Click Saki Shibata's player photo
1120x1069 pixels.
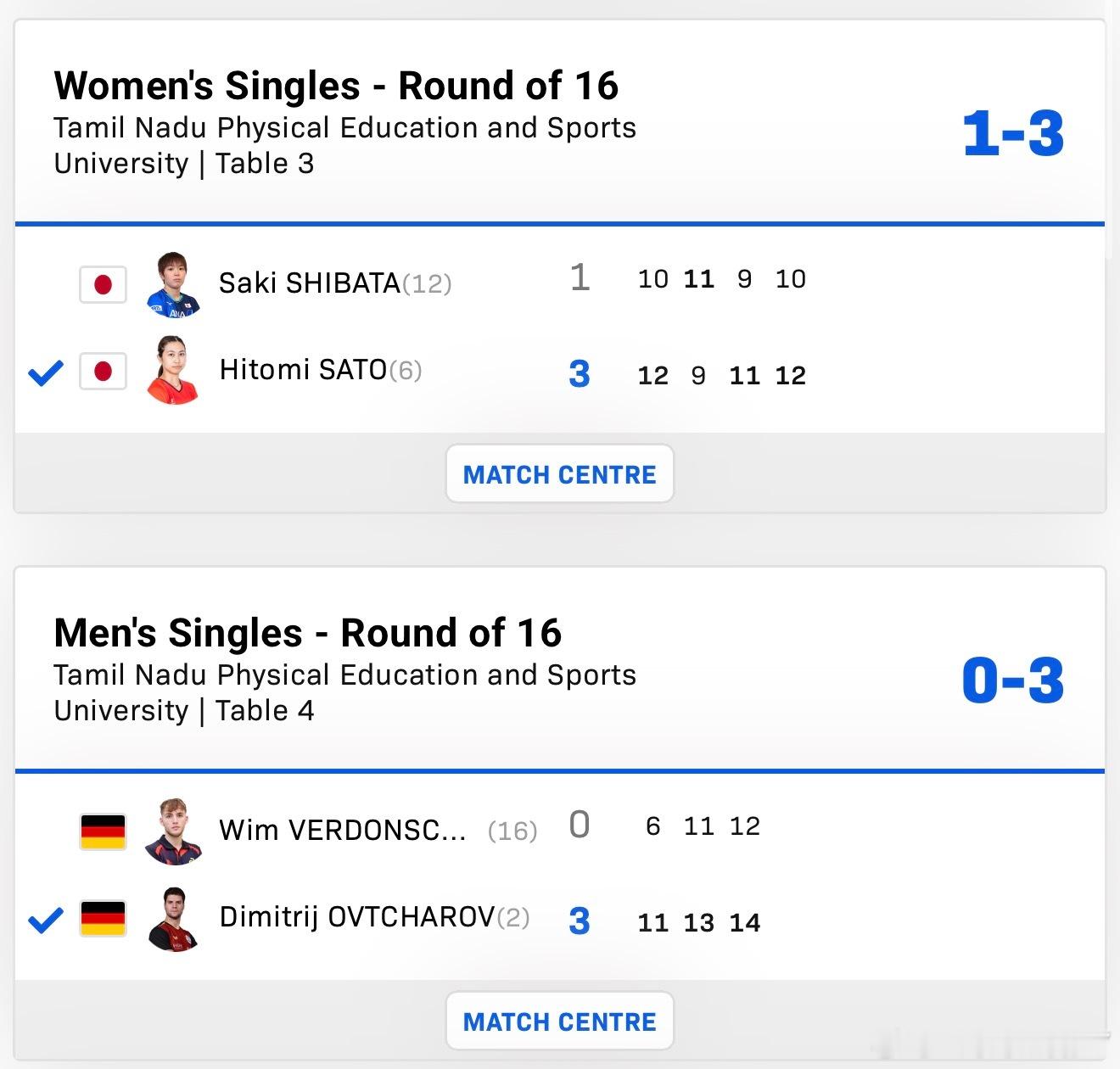click(x=174, y=284)
